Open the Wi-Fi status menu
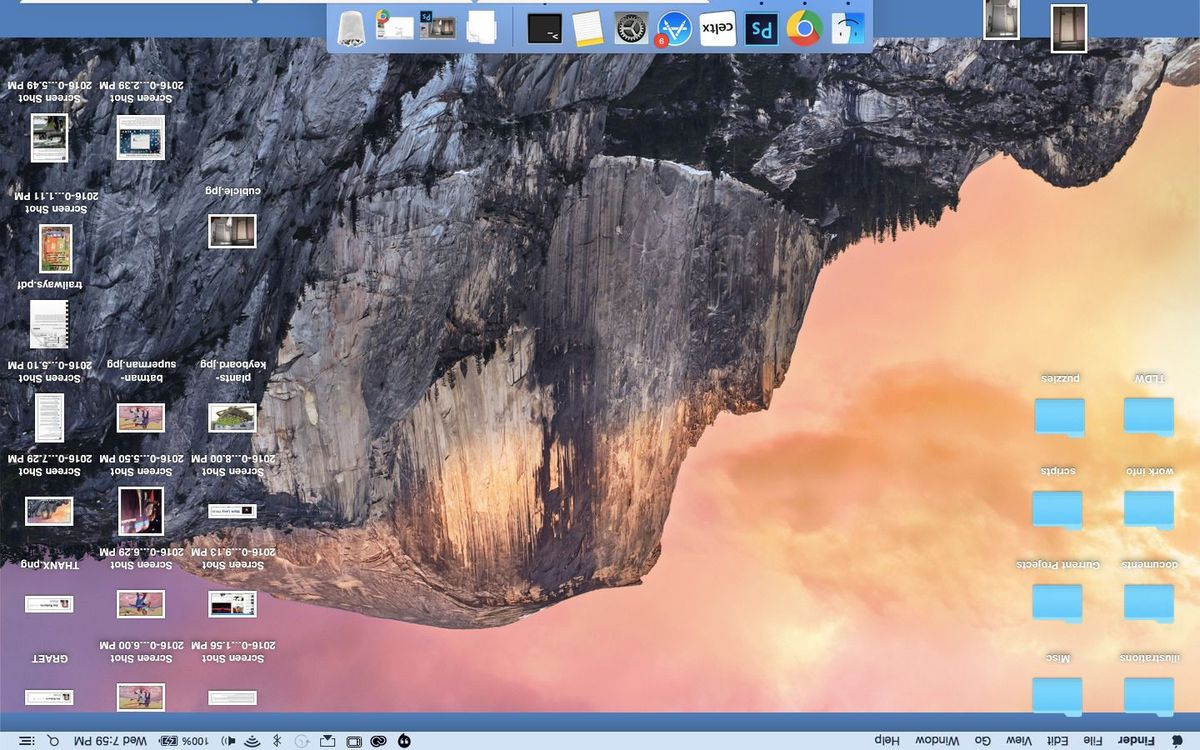The width and height of the screenshot is (1200, 750). pyautogui.click(x=252, y=741)
